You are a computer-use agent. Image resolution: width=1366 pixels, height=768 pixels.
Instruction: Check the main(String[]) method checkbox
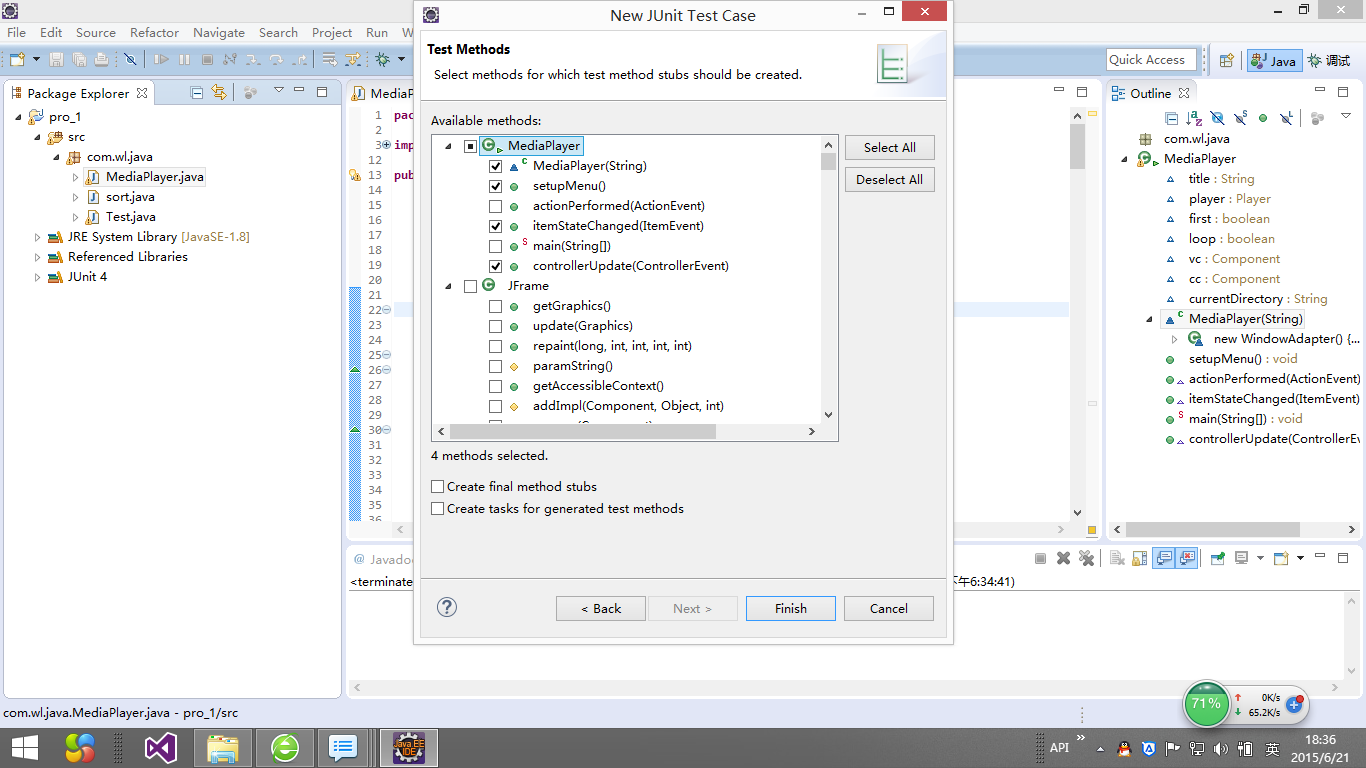pyautogui.click(x=495, y=246)
